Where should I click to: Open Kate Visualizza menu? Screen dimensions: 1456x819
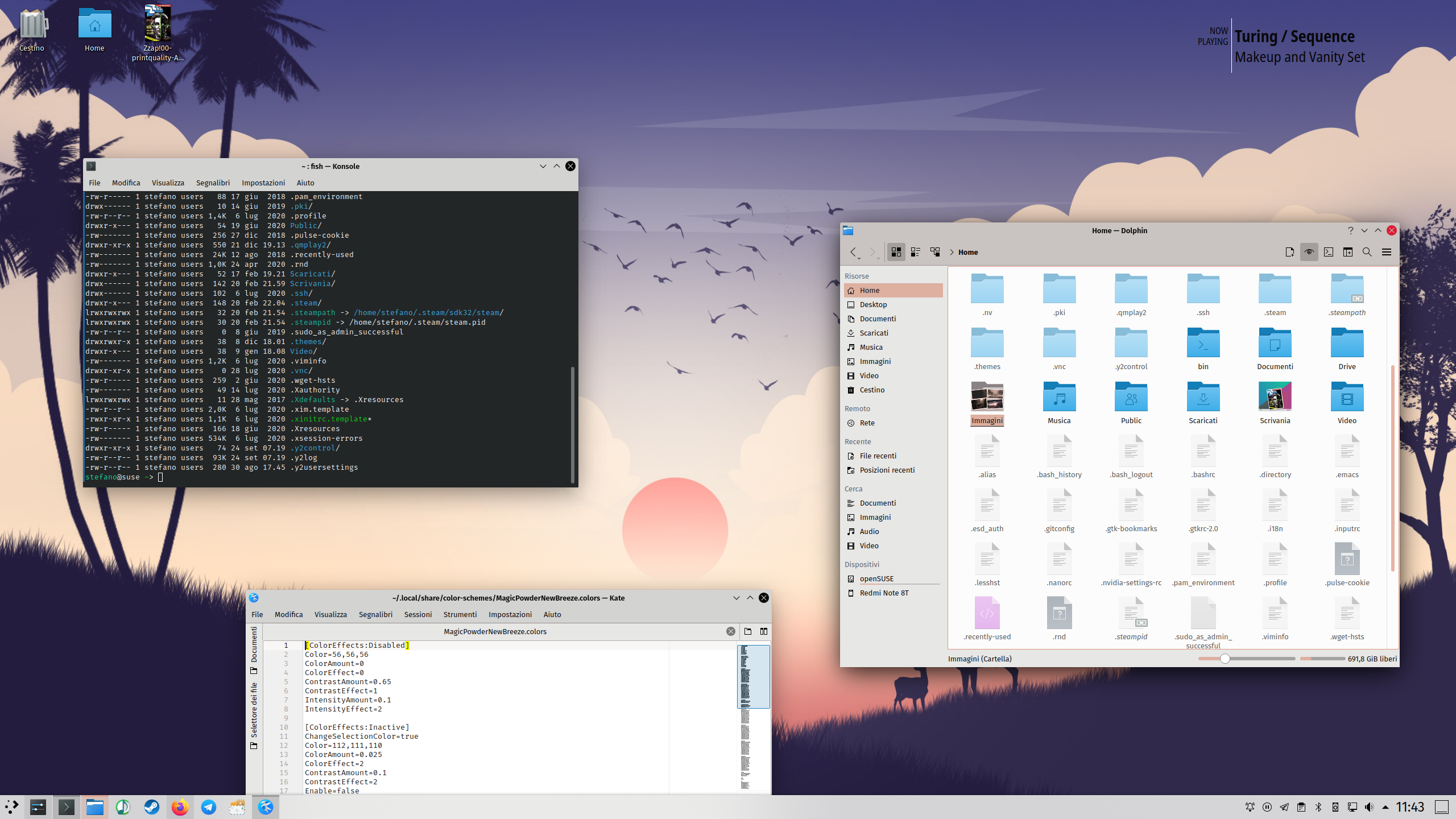[x=330, y=614]
